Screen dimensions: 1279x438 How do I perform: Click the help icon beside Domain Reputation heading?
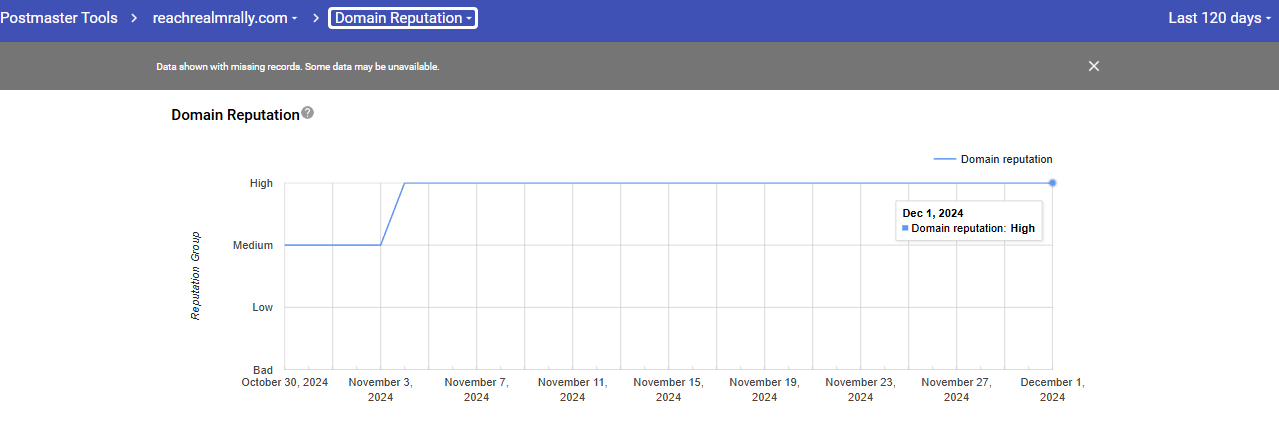click(x=308, y=113)
